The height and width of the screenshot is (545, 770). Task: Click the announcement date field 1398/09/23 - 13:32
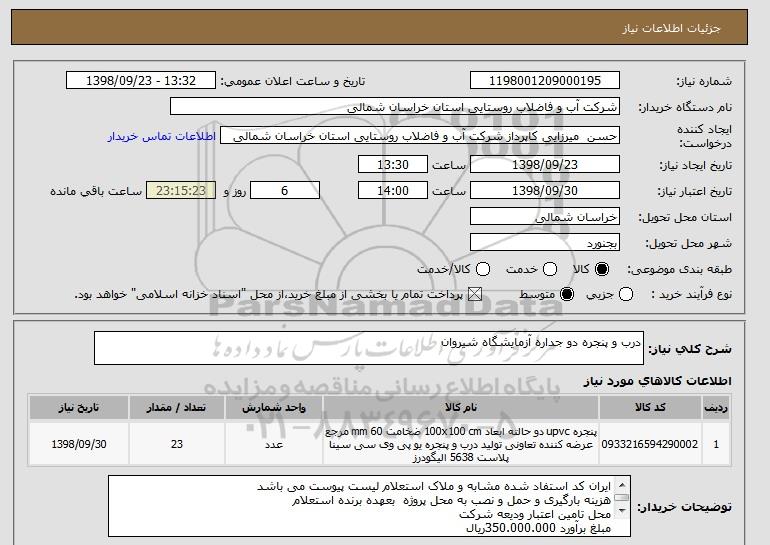pos(141,81)
